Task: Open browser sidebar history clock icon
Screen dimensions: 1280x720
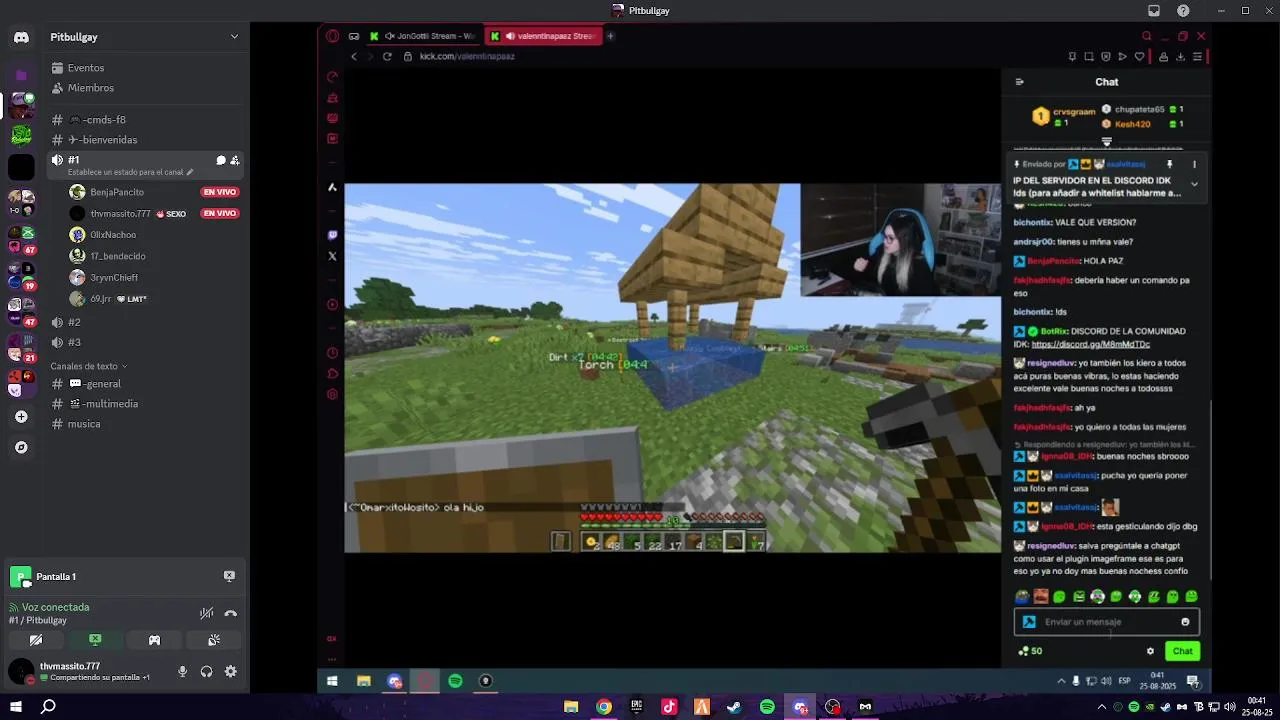Action: pos(332,353)
